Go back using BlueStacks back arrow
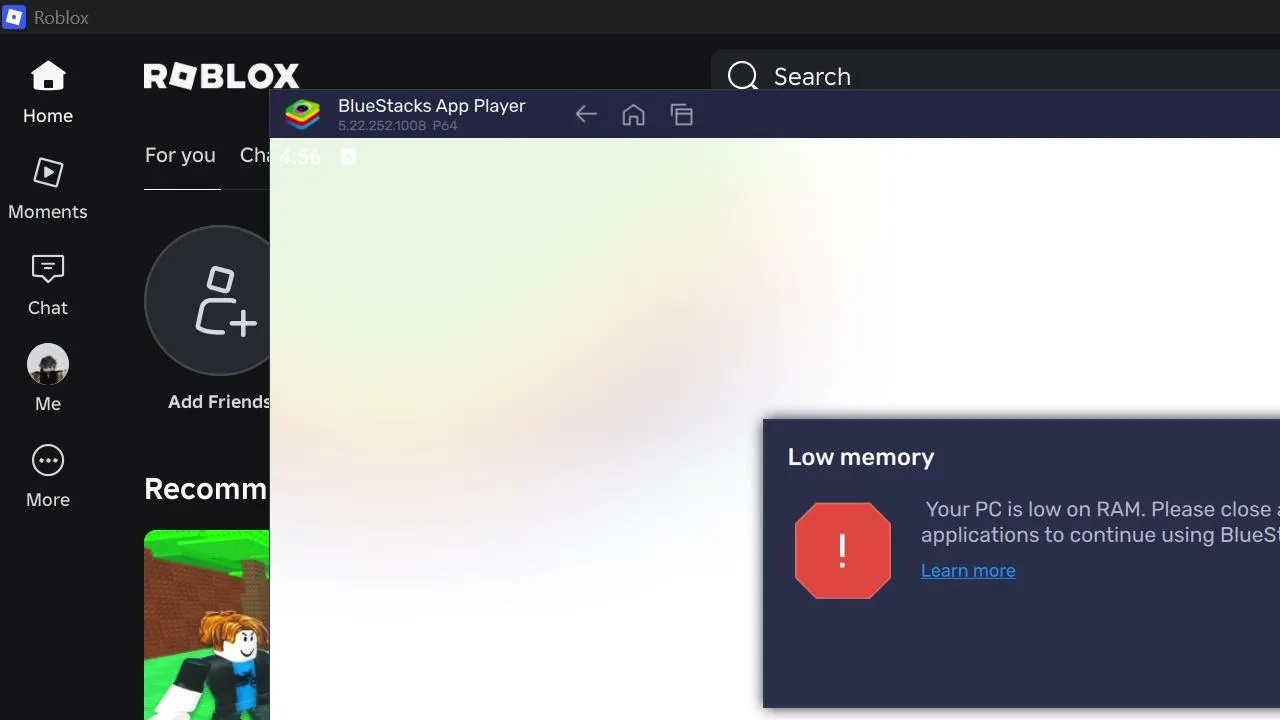The image size is (1280, 720). (x=586, y=114)
